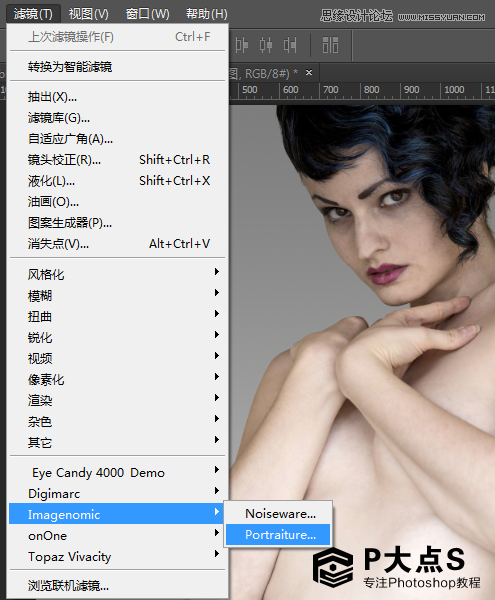Select 转换为智能滤镜 menu entry

117,67
